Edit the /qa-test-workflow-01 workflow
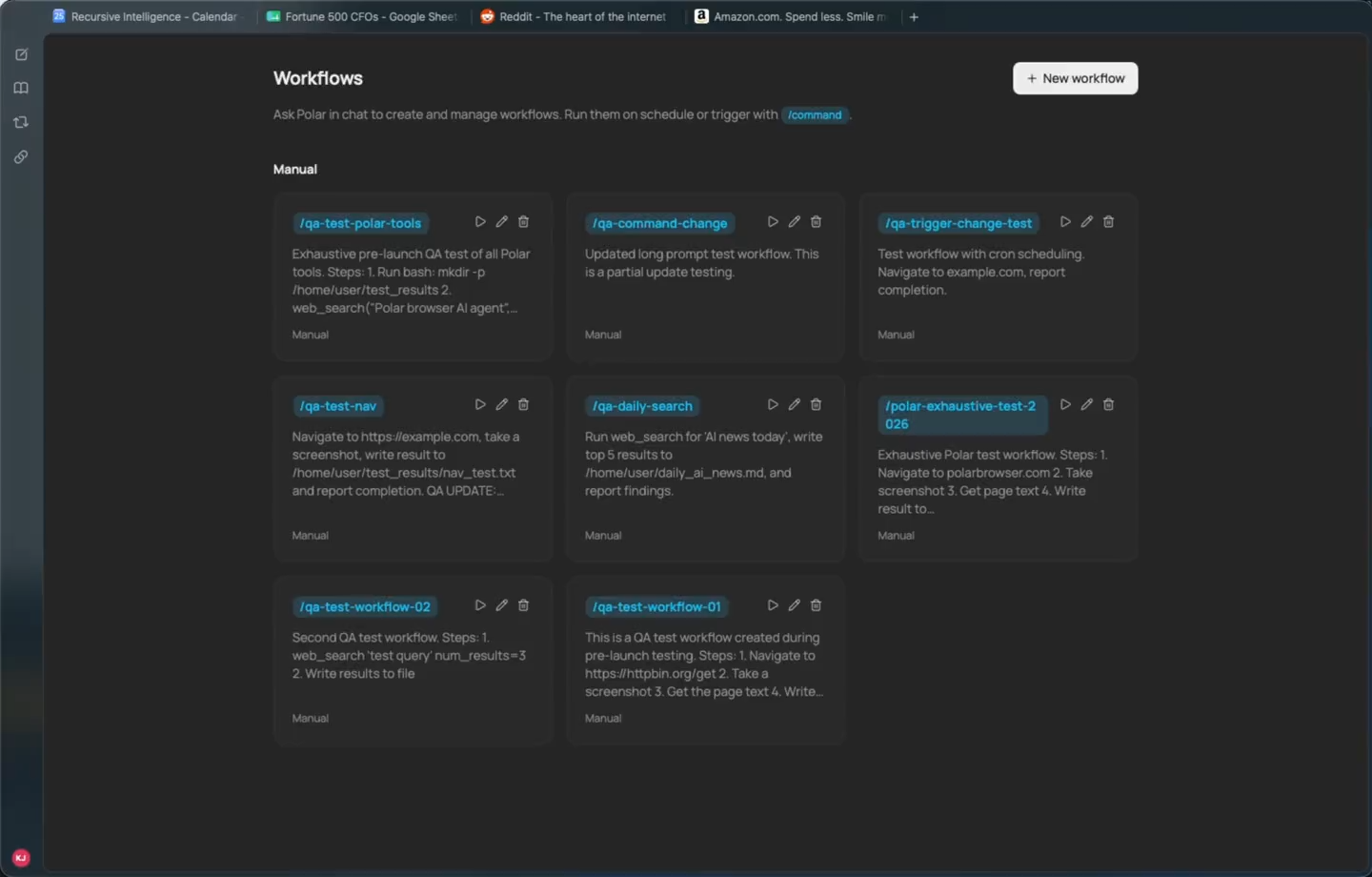Viewport: 1372px width, 877px height. pyautogui.click(x=795, y=606)
